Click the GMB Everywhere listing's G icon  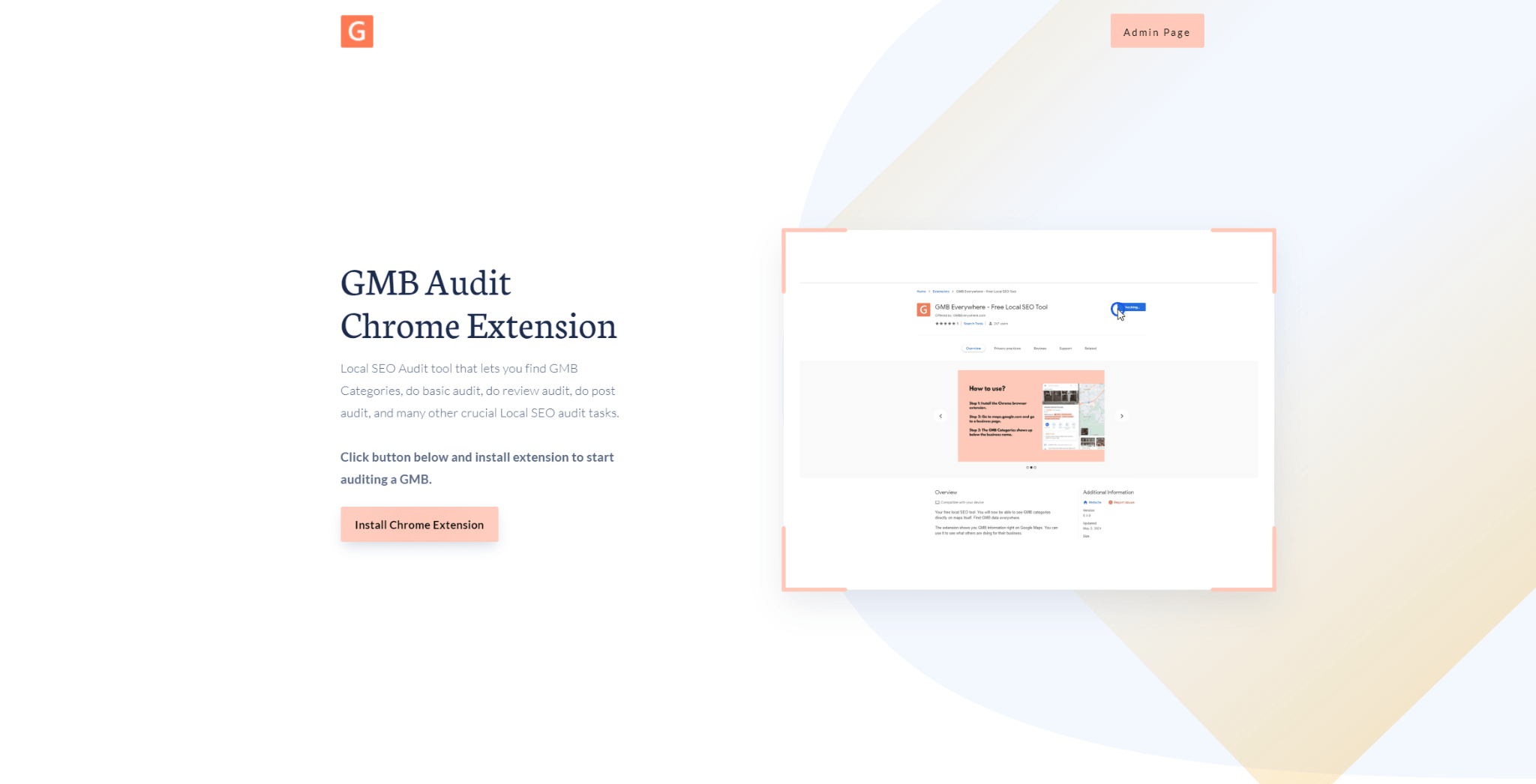[923, 310]
